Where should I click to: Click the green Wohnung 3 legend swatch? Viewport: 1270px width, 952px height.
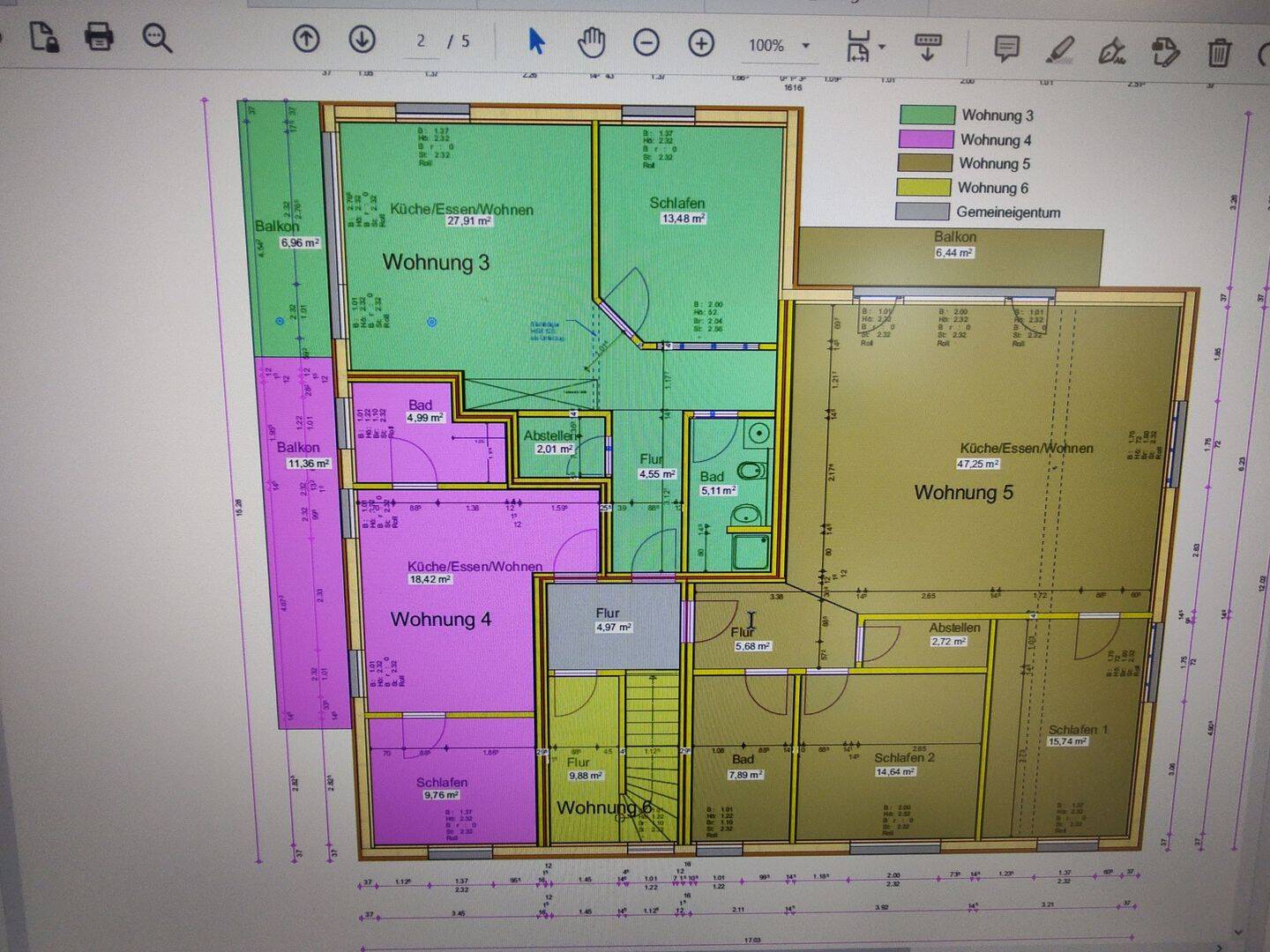tap(927, 115)
